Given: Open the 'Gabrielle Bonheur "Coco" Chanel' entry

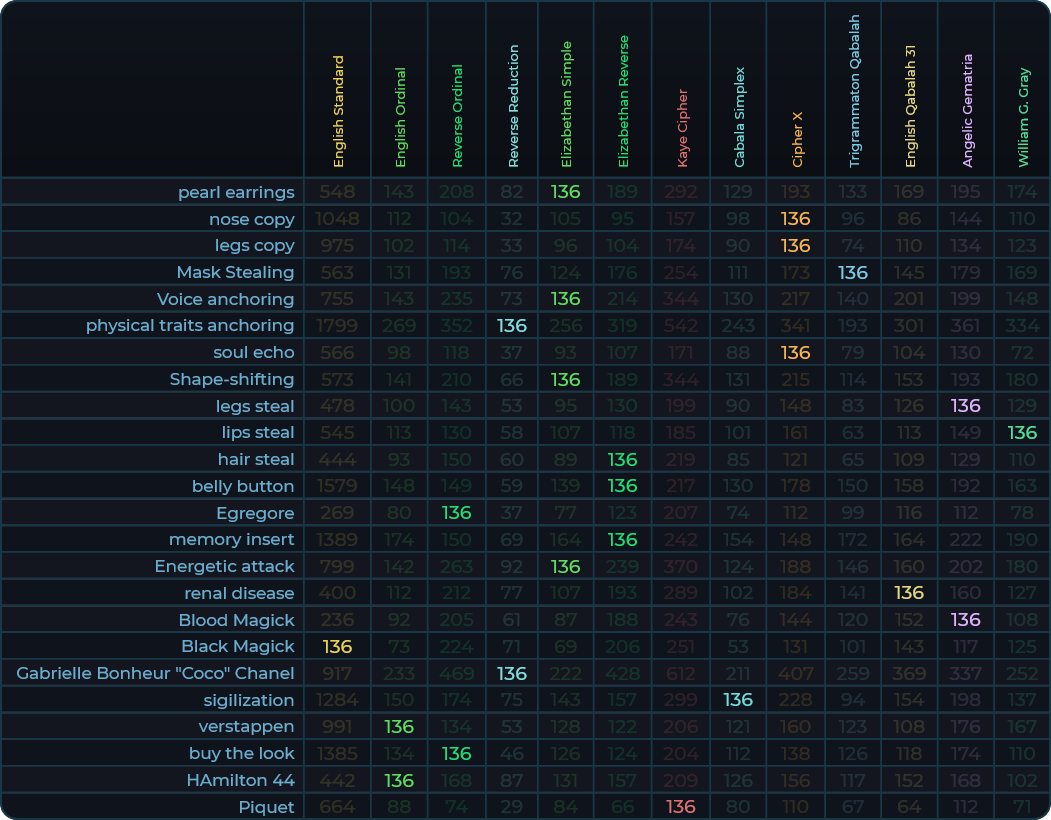Looking at the screenshot, I should click(155, 673).
